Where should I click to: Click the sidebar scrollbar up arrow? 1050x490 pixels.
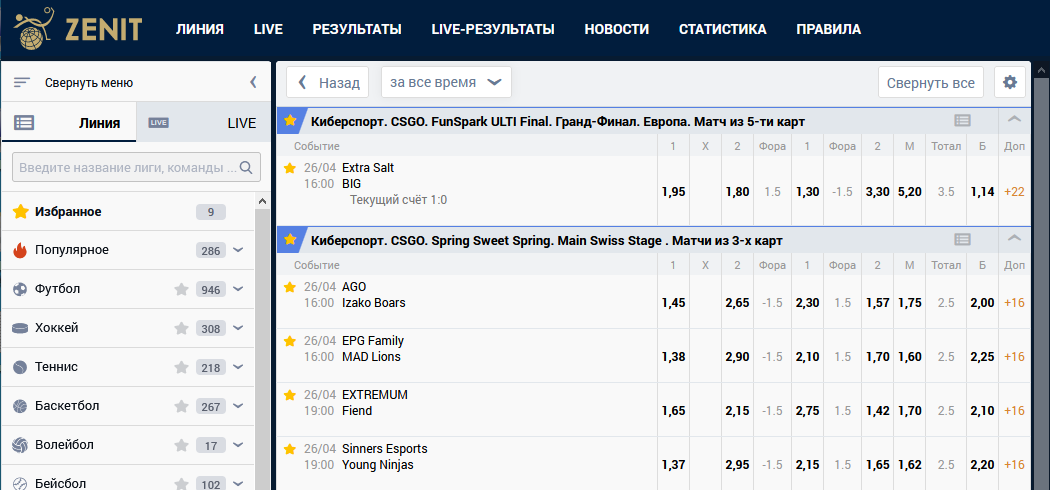pyautogui.click(x=262, y=201)
